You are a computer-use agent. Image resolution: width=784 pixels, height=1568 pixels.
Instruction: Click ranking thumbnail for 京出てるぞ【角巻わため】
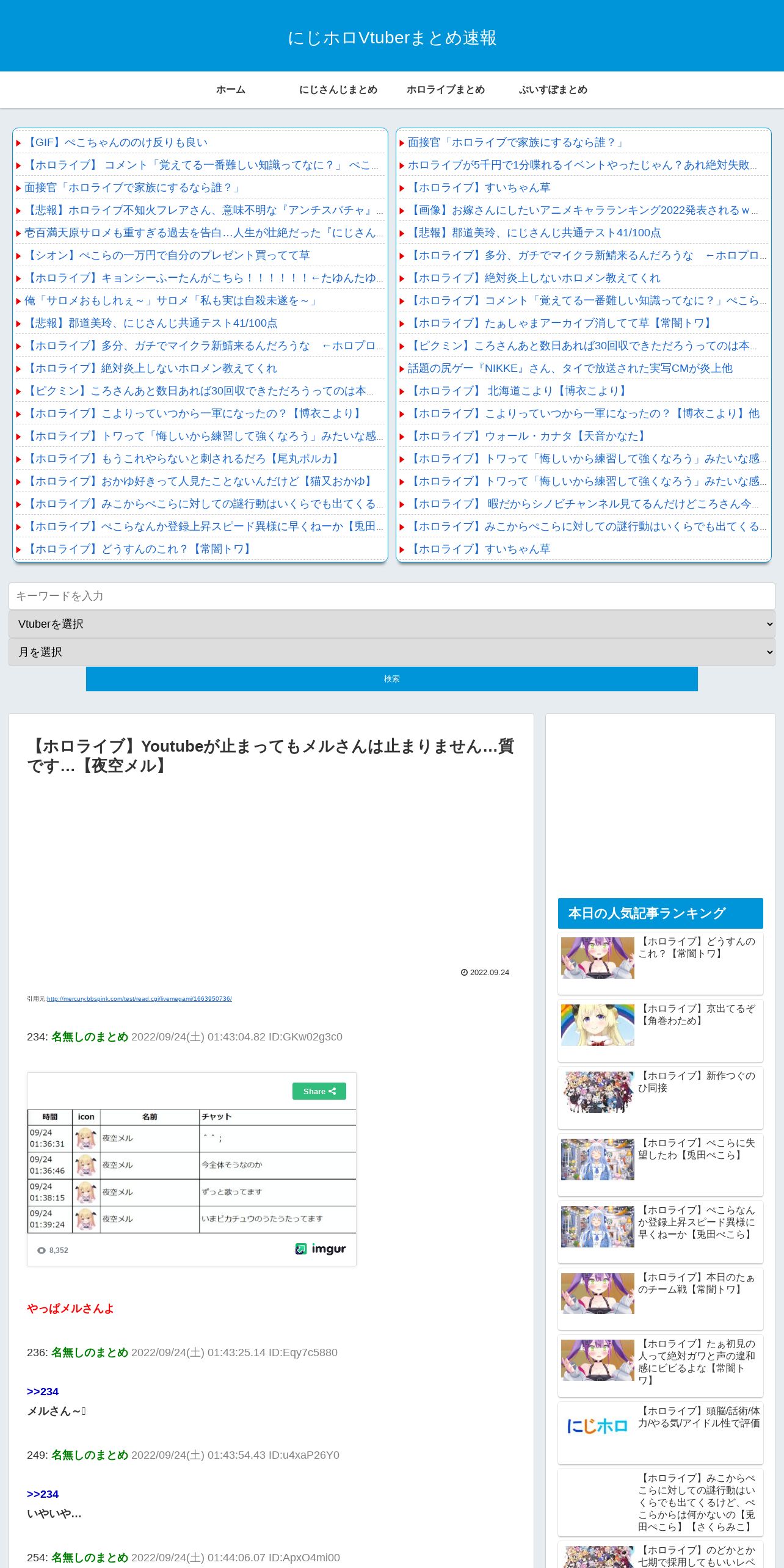pyautogui.click(x=598, y=1025)
